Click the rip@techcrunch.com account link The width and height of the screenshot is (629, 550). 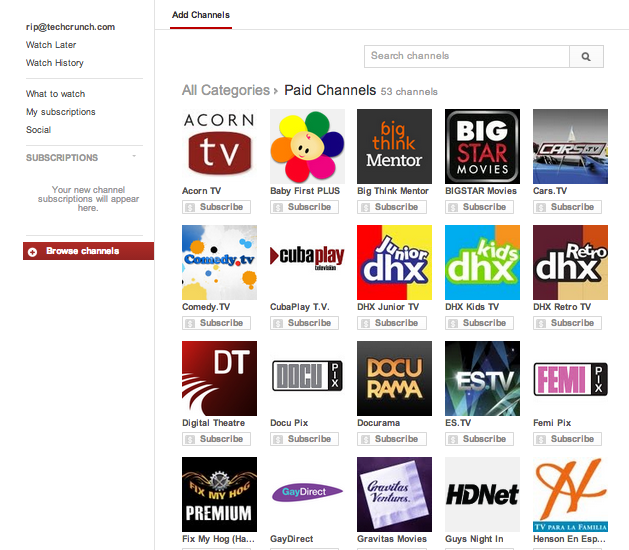[71, 27]
